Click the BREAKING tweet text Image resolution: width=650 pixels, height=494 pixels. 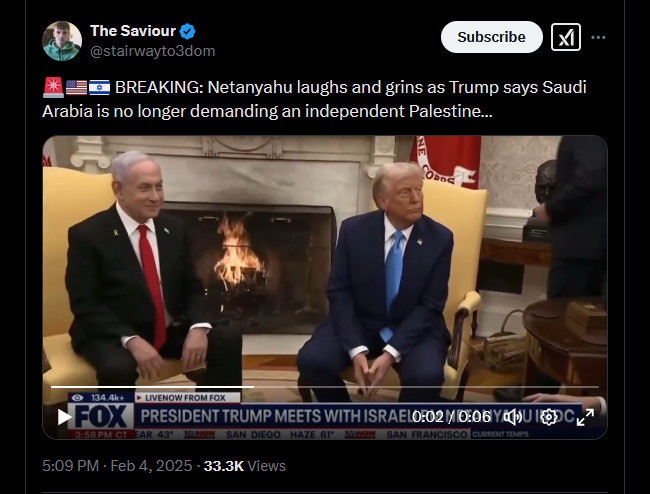(x=314, y=99)
